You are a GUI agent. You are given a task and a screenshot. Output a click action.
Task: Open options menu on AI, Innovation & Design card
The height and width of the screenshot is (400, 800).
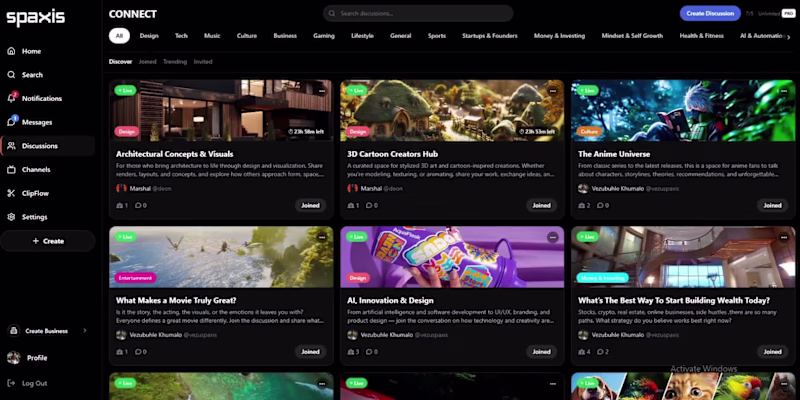[x=553, y=237]
